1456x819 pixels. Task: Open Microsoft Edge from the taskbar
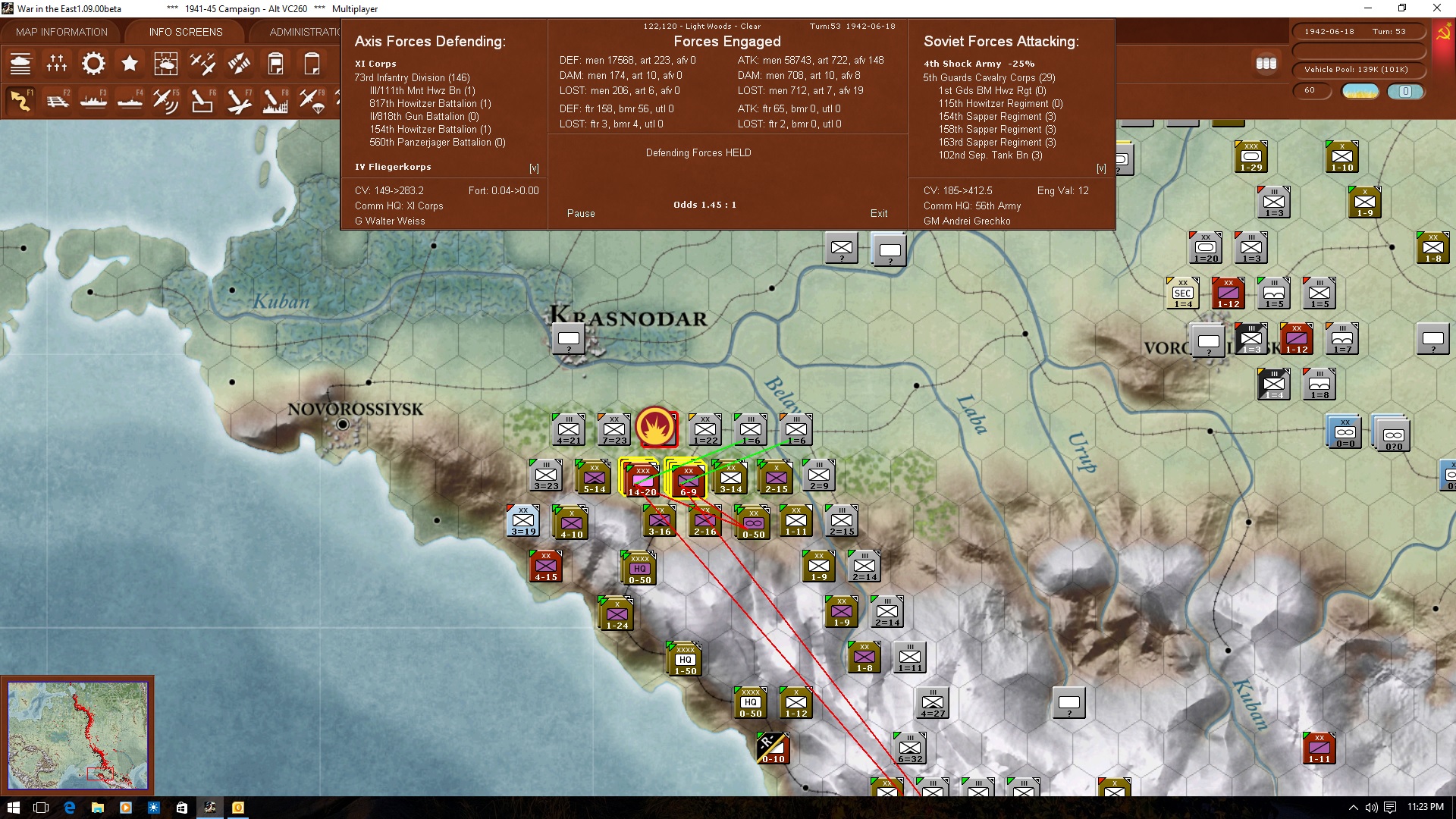[x=69, y=808]
